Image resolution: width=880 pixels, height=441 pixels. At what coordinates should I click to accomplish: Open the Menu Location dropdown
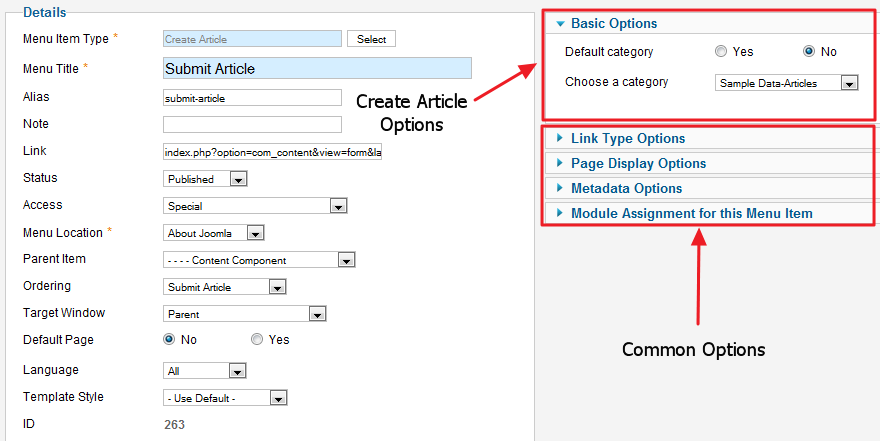click(x=214, y=233)
